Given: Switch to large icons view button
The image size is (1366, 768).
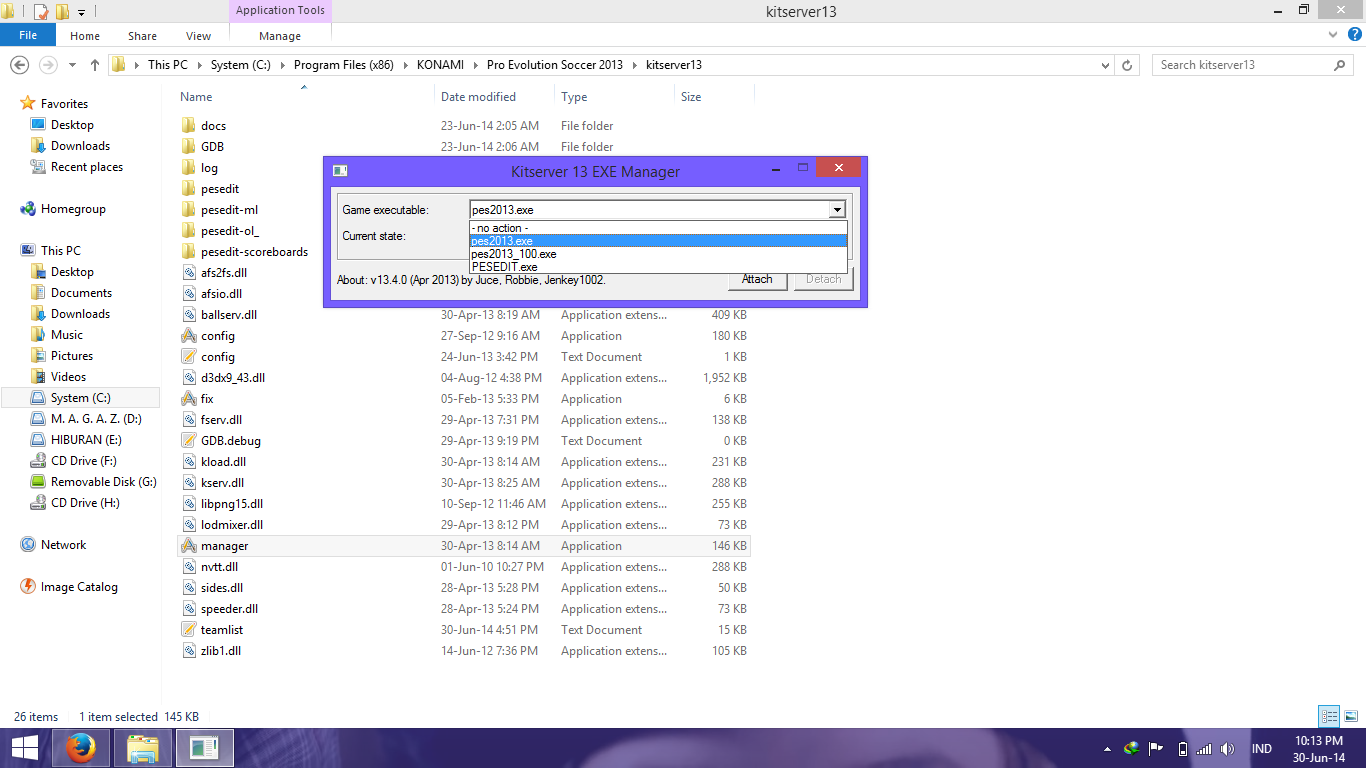Looking at the screenshot, I should coord(1350,716).
